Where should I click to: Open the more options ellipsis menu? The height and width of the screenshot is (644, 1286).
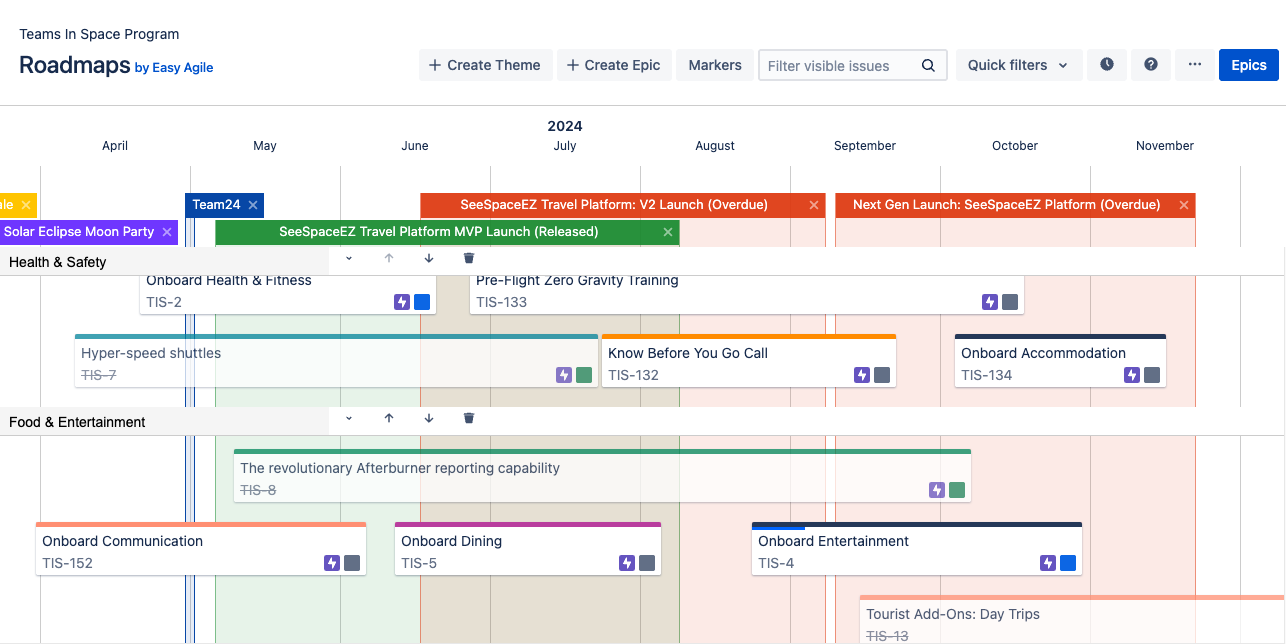(1195, 65)
